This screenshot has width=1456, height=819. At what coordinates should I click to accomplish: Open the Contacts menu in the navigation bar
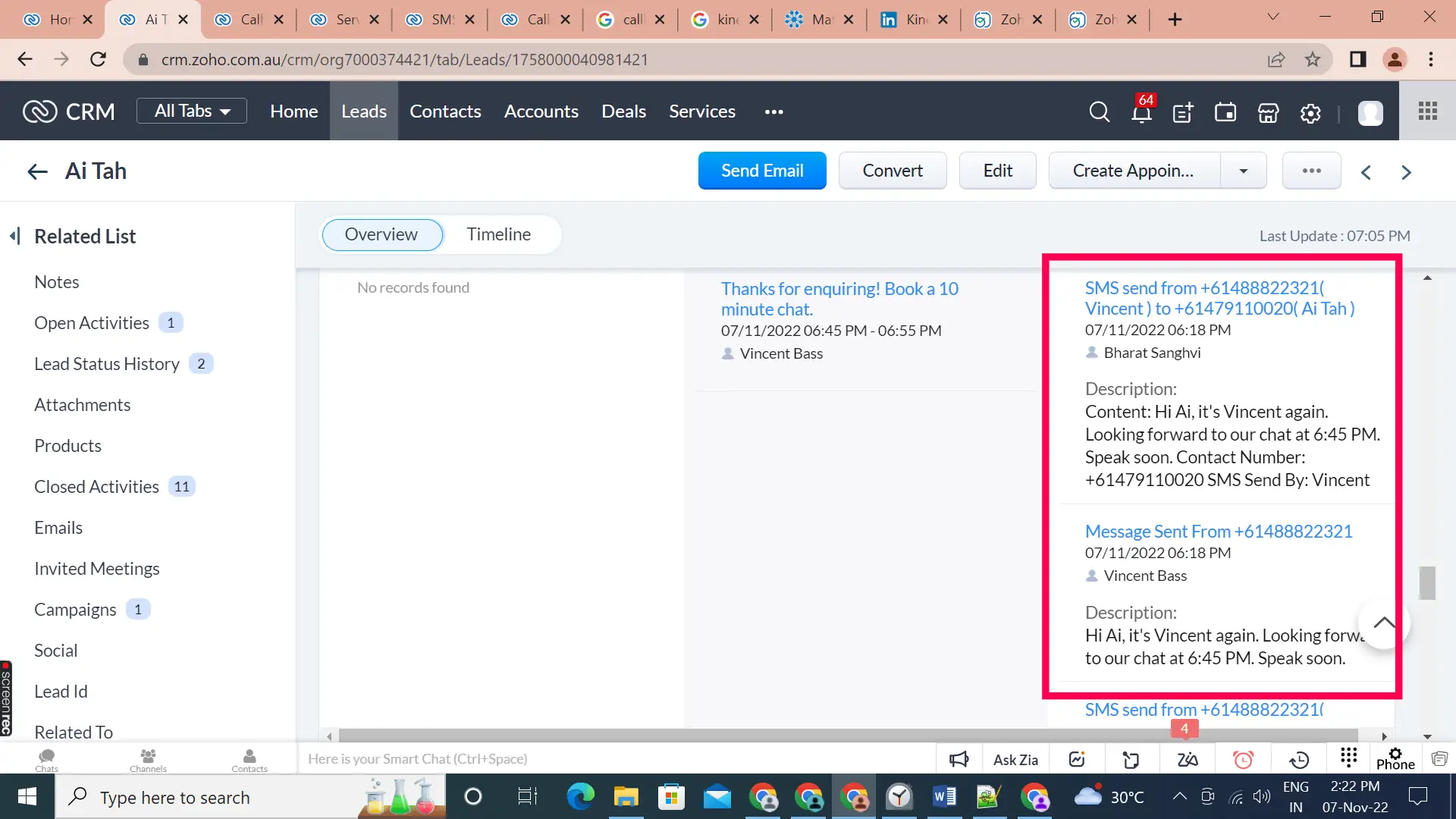pos(444,111)
